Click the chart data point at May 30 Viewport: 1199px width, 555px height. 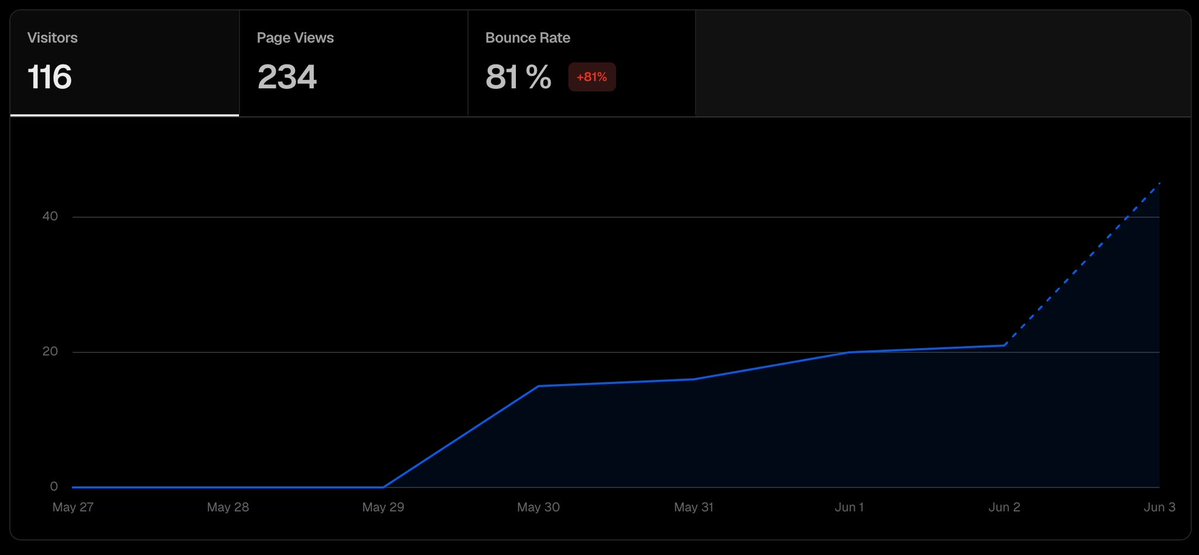539,386
